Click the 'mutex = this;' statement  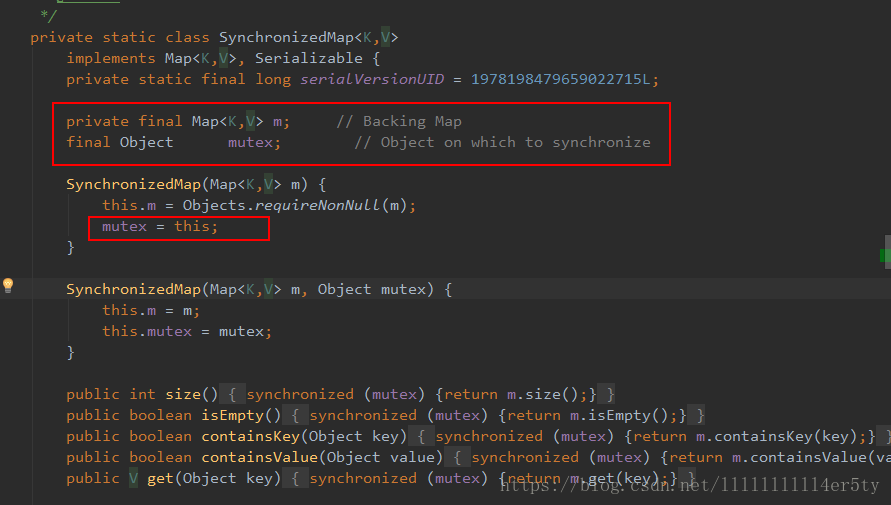click(160, 227)
